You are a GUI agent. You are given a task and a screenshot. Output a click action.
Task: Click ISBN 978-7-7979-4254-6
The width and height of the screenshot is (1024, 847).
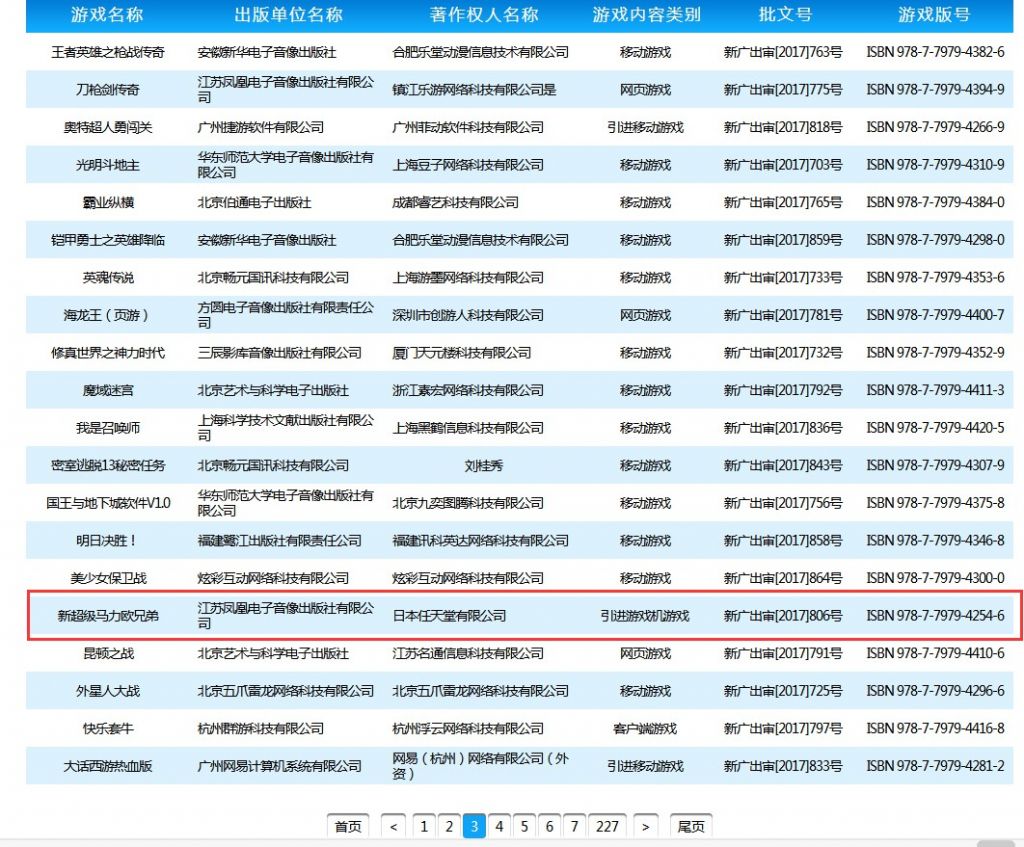tap(935, 616)
